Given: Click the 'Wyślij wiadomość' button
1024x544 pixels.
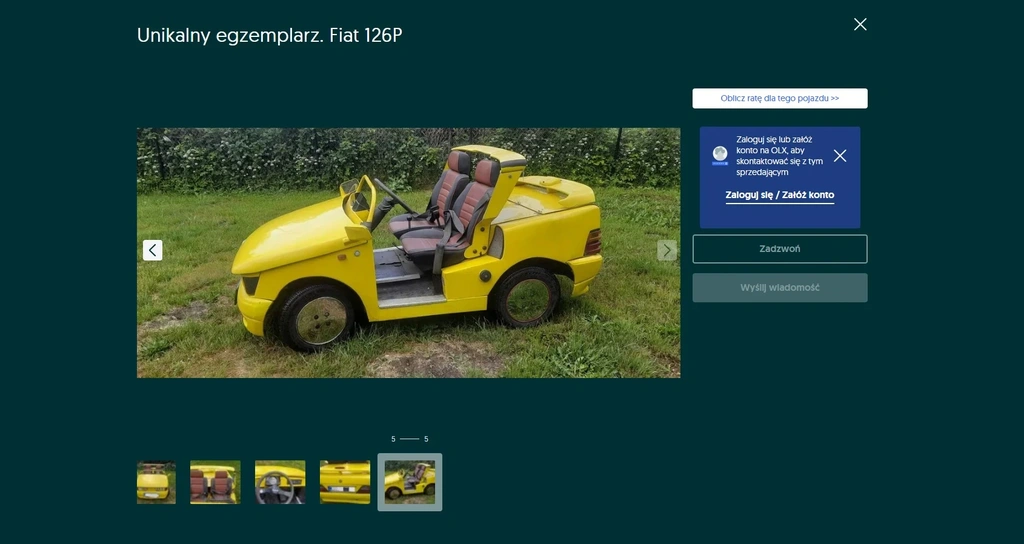Looking at the screenshot, I should 780,287.
